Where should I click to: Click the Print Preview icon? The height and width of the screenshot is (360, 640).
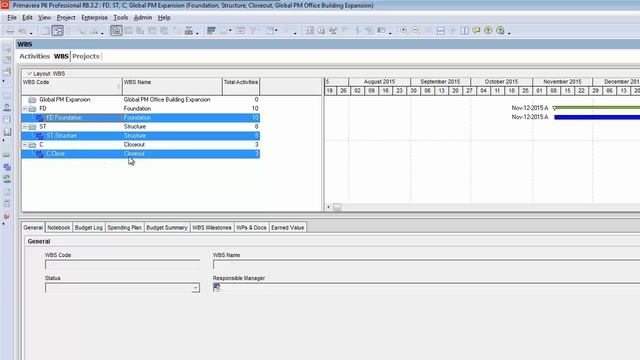pos(22,31)
